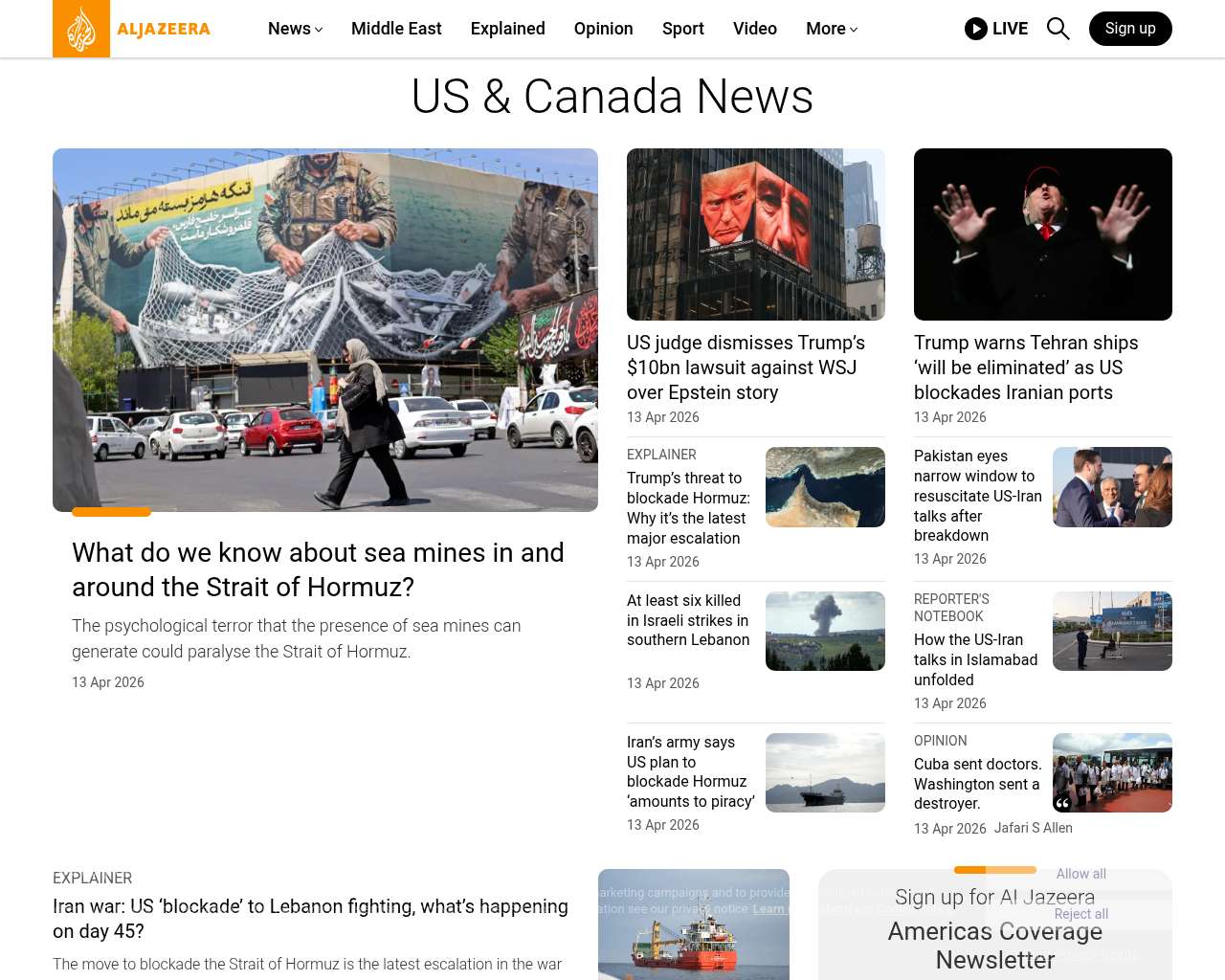1225x980 pixels.
Task: Open Iran war day 45 explainer headline
Action: 310,919
